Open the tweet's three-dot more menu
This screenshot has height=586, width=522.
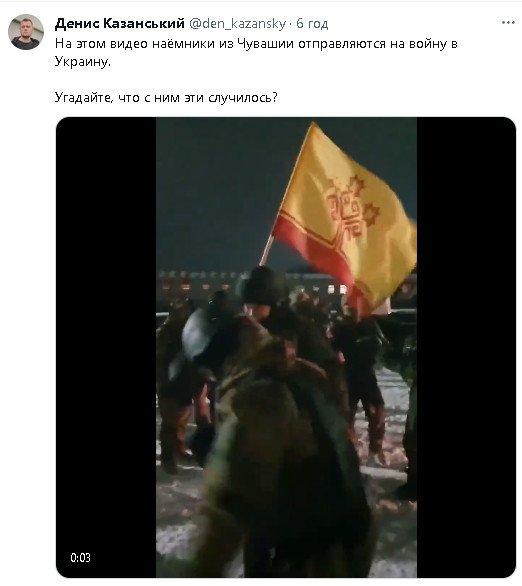coord(508,23)
